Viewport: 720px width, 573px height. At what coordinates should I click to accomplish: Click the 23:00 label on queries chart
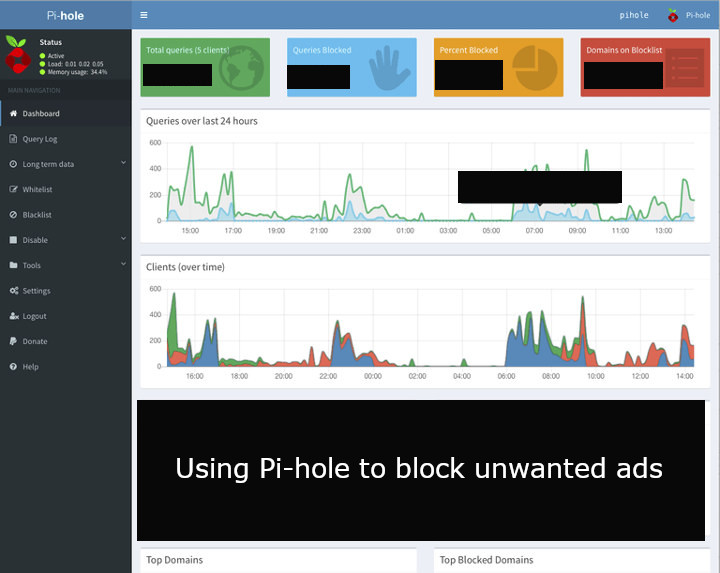(x=362, y=230)
